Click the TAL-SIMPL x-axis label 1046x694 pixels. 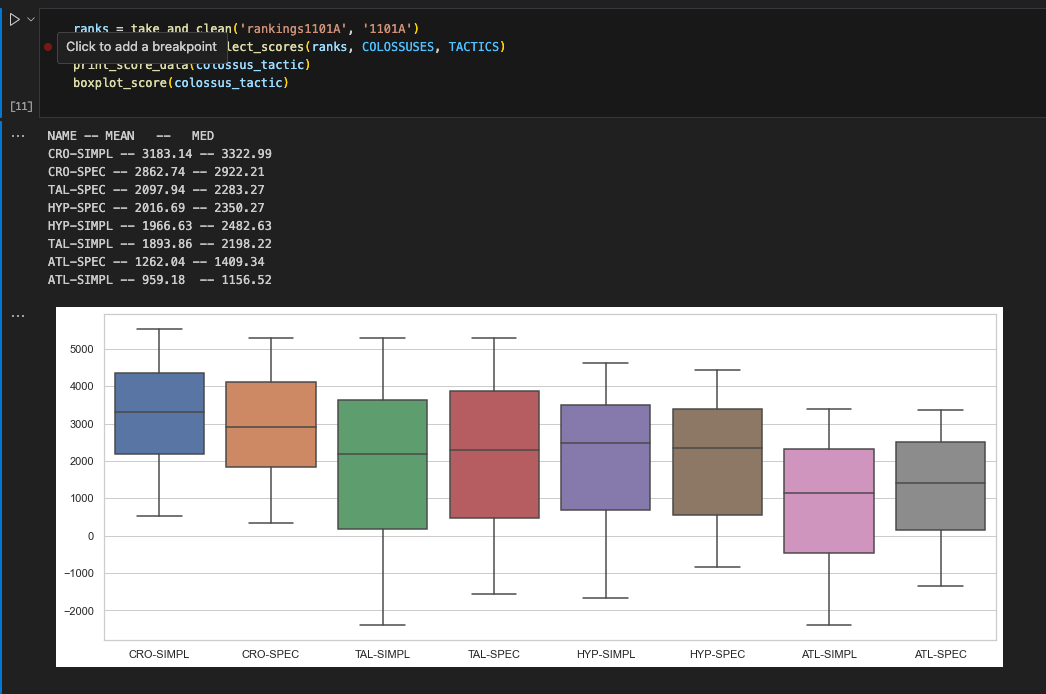click(x=382, y=655)
